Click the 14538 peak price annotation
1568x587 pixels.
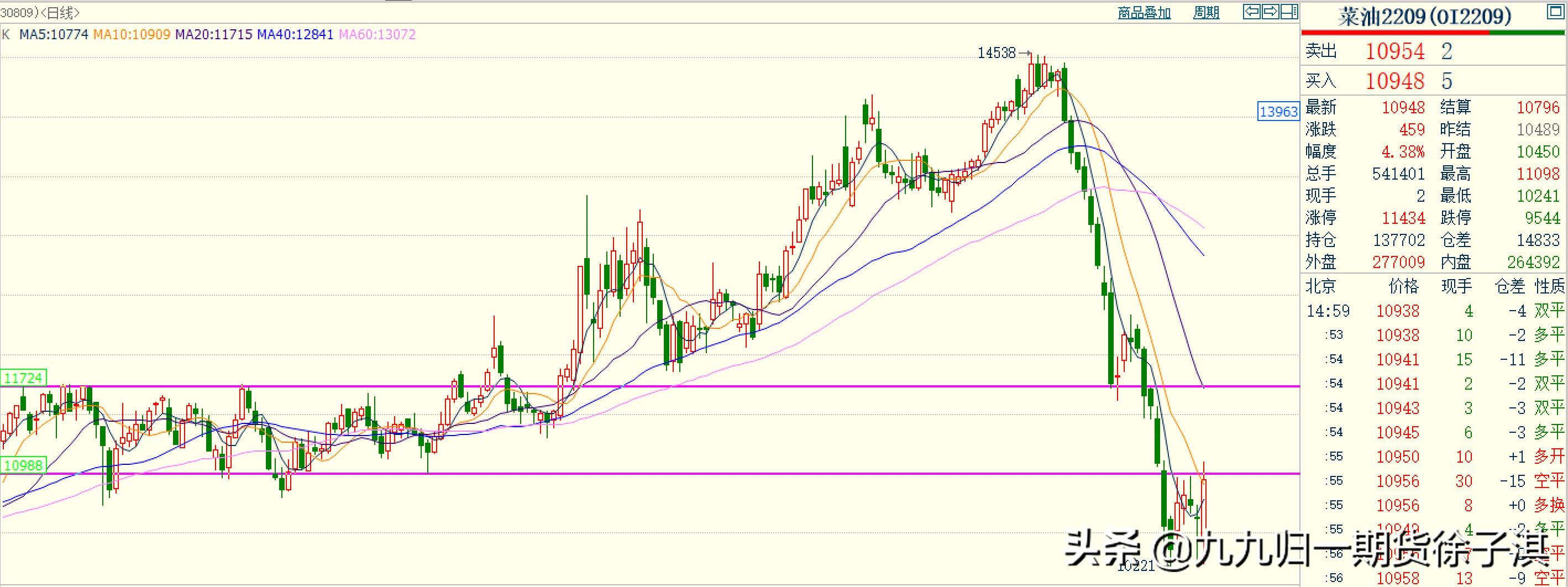(x=997, y=53)
